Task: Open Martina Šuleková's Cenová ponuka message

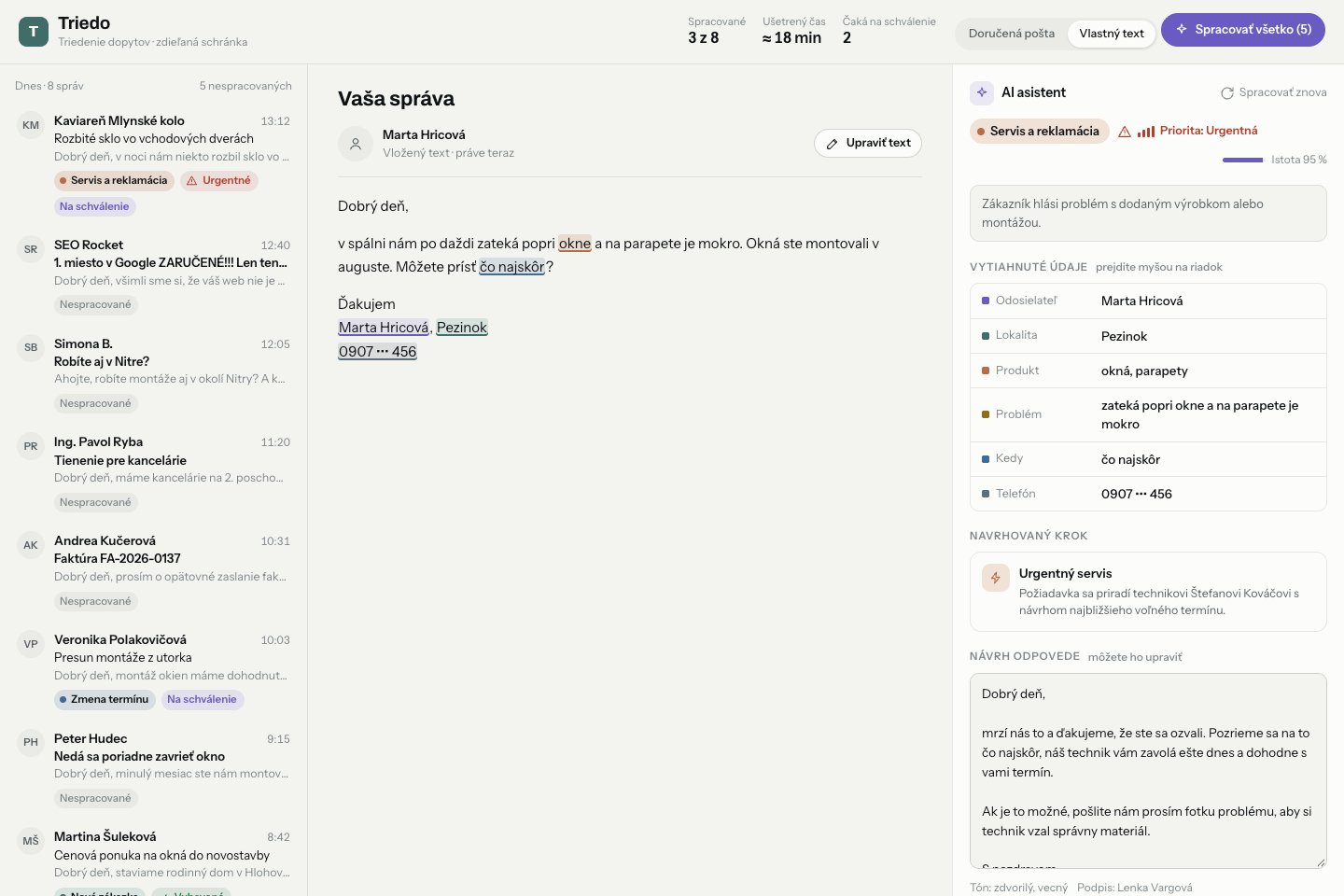Action: 154,859
